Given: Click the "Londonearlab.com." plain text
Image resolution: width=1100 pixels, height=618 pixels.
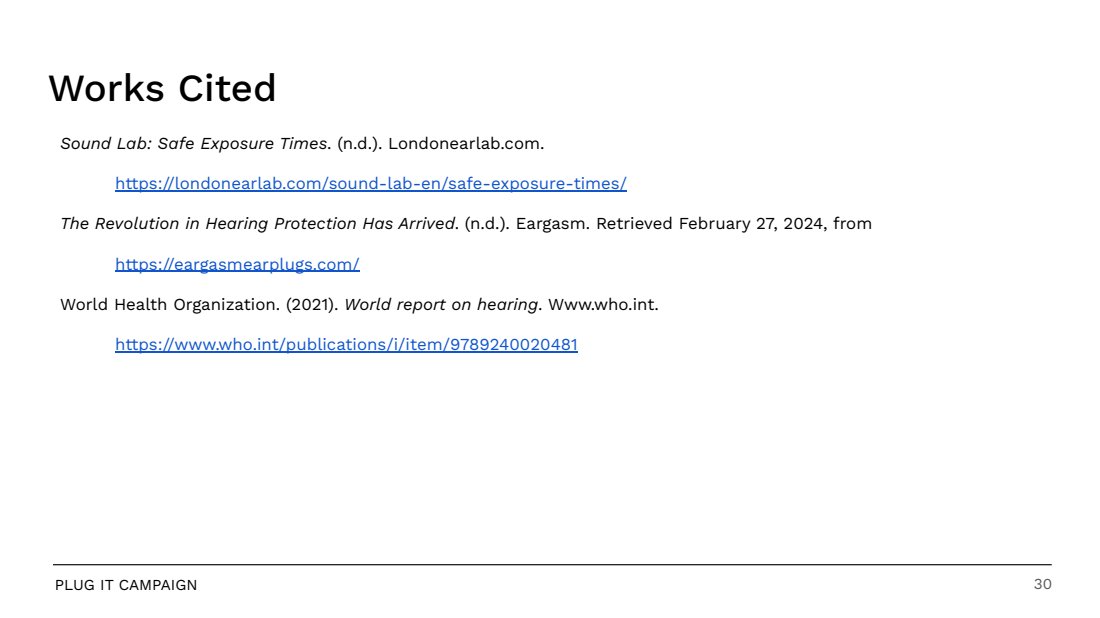Looking at the screenshot, I should [x=466, y=144].
